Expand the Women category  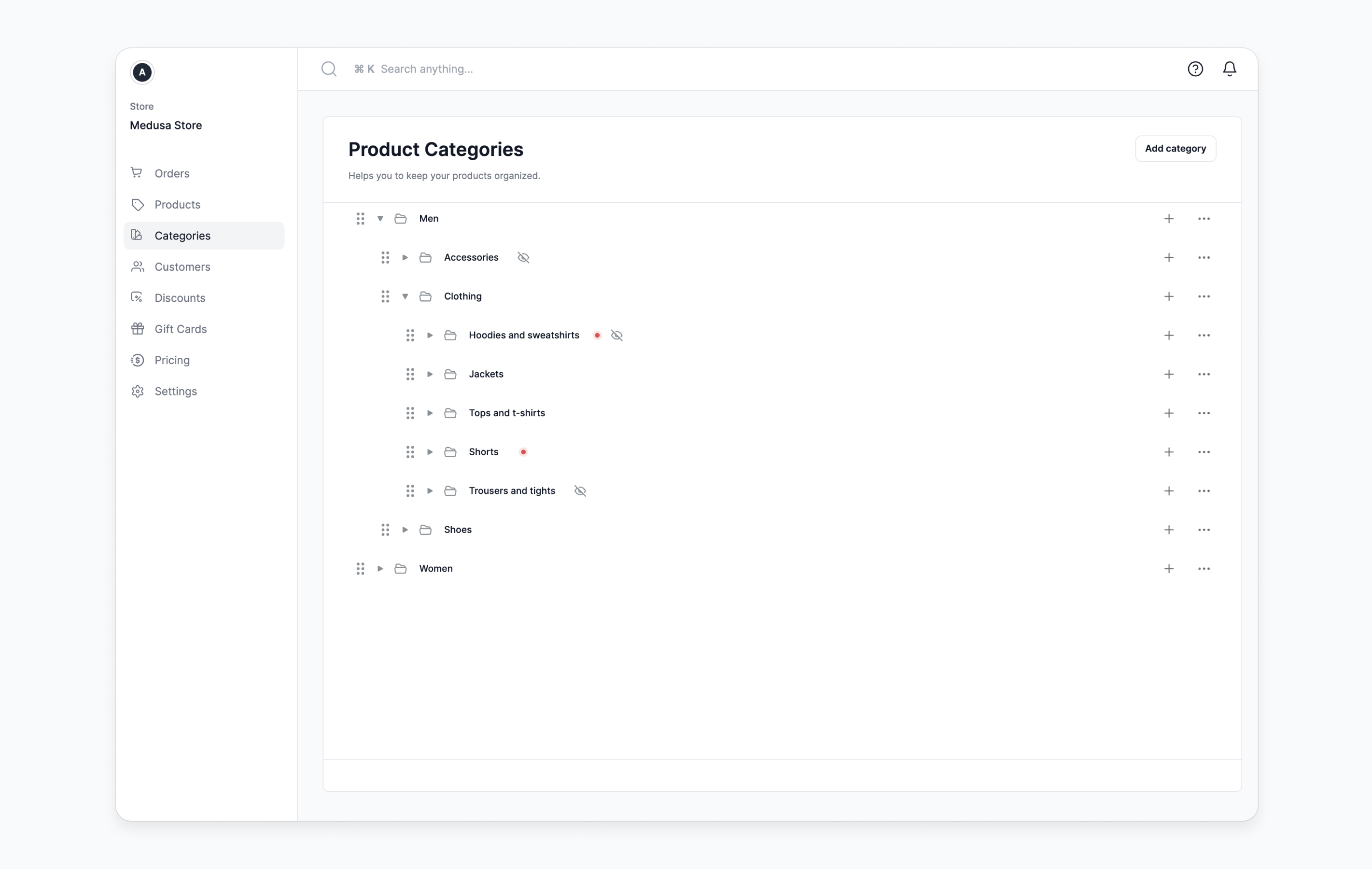click(380, 568)
